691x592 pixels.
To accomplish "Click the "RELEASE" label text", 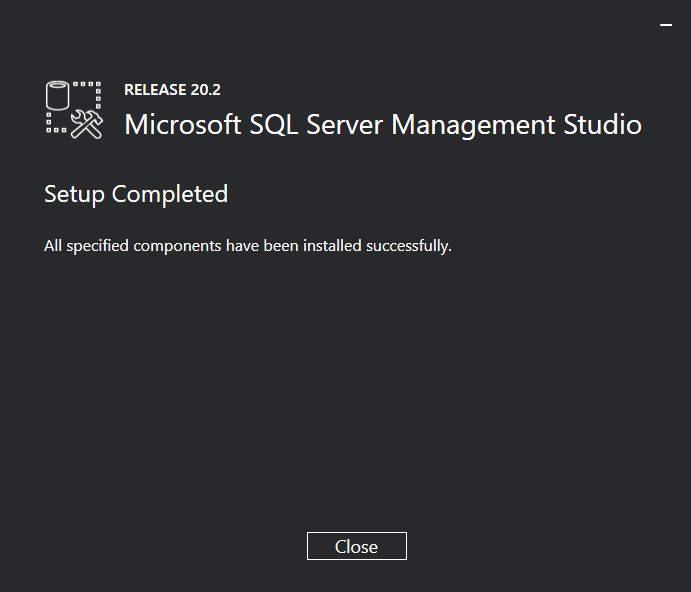I will (156, 90).
